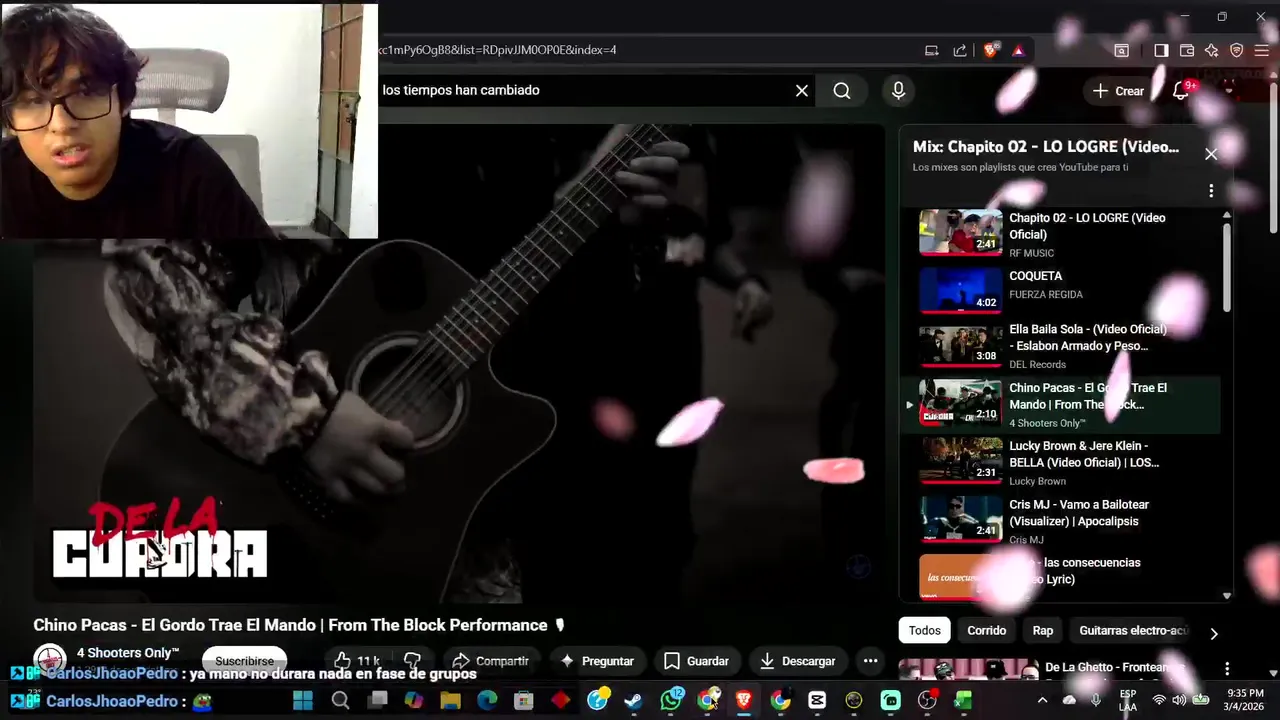Open the volume control in system tray
The image size is (1280, 720).
(x=1179, y=700)
